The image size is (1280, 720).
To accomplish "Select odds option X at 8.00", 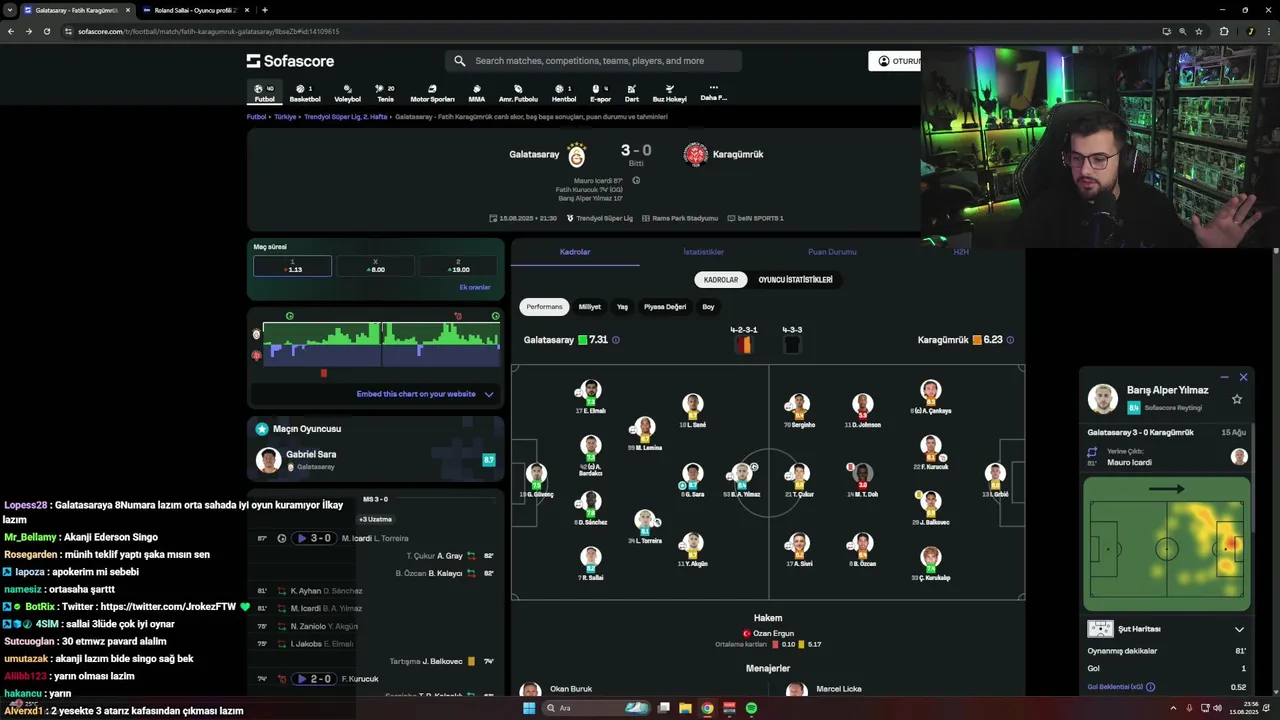I will tap(375, 266).
